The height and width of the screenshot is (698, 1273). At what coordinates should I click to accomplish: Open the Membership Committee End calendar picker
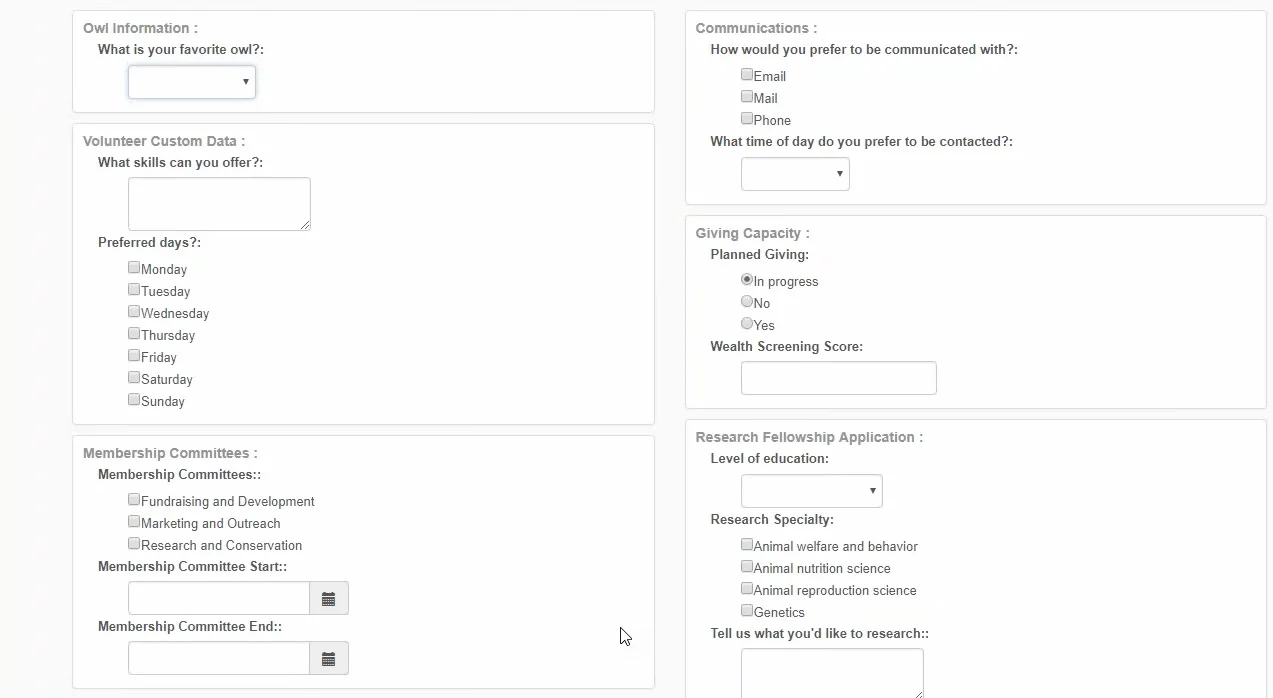pos(328,659)
